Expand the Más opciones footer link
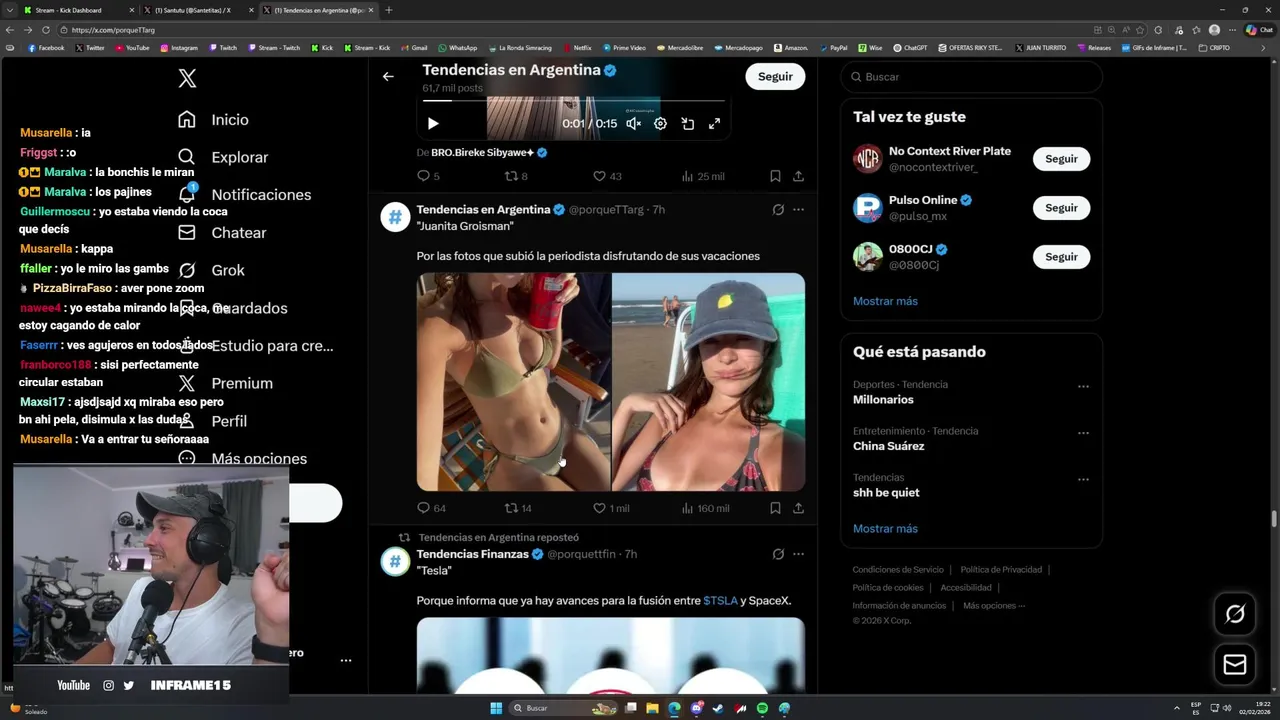The height and width of the screenshot is (720, 1280). coord(994,606)
